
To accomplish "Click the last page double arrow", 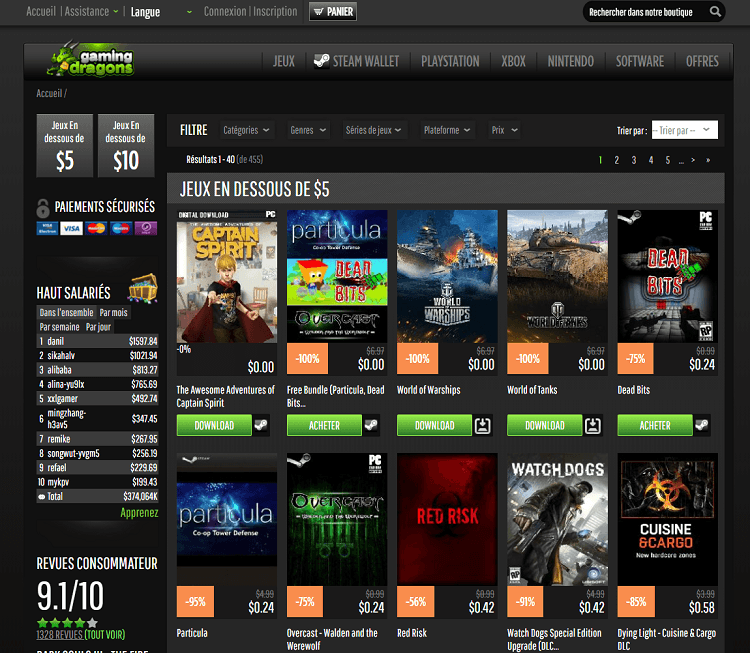I will (708, 160).
